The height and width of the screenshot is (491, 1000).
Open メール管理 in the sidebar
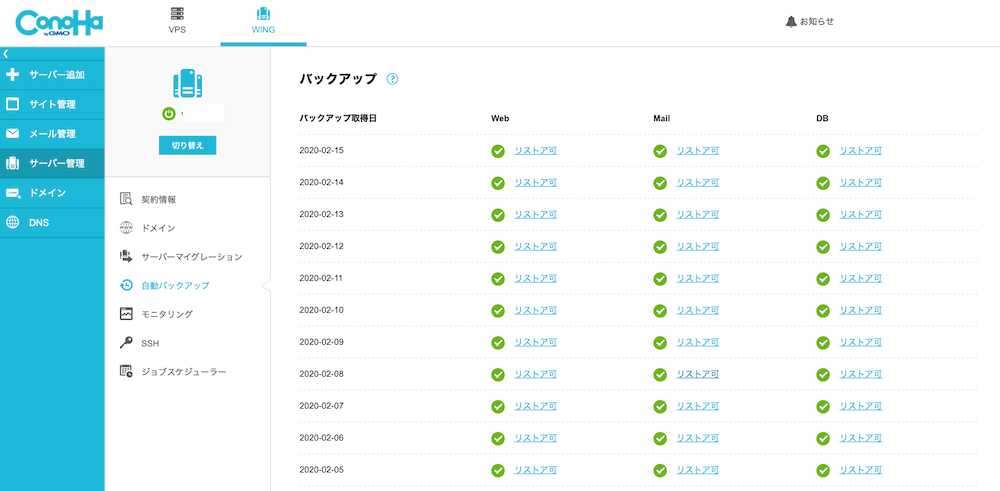(x=52, y=134)
